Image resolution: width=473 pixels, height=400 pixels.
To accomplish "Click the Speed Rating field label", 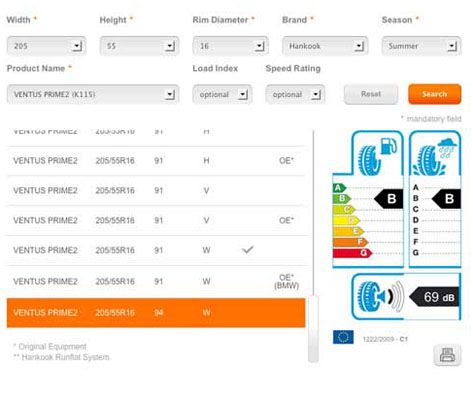I will tap(293, 69).
